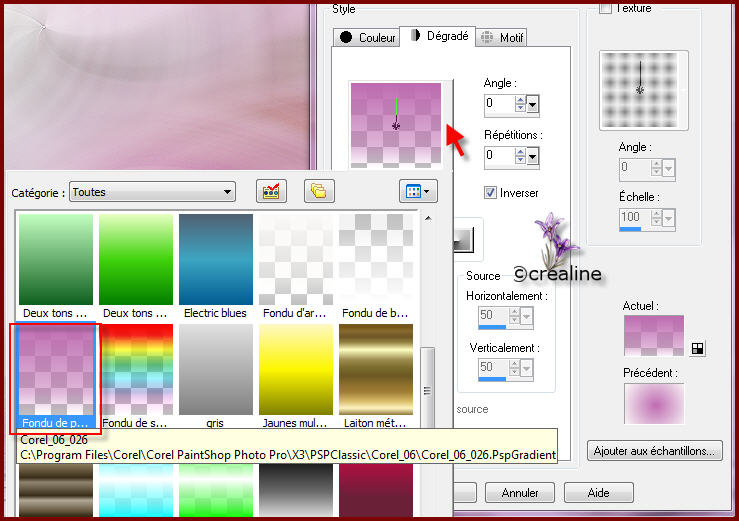Adjust the Horizontalement spinner arrows
This screenshot has width=739, height=521.
514,316
